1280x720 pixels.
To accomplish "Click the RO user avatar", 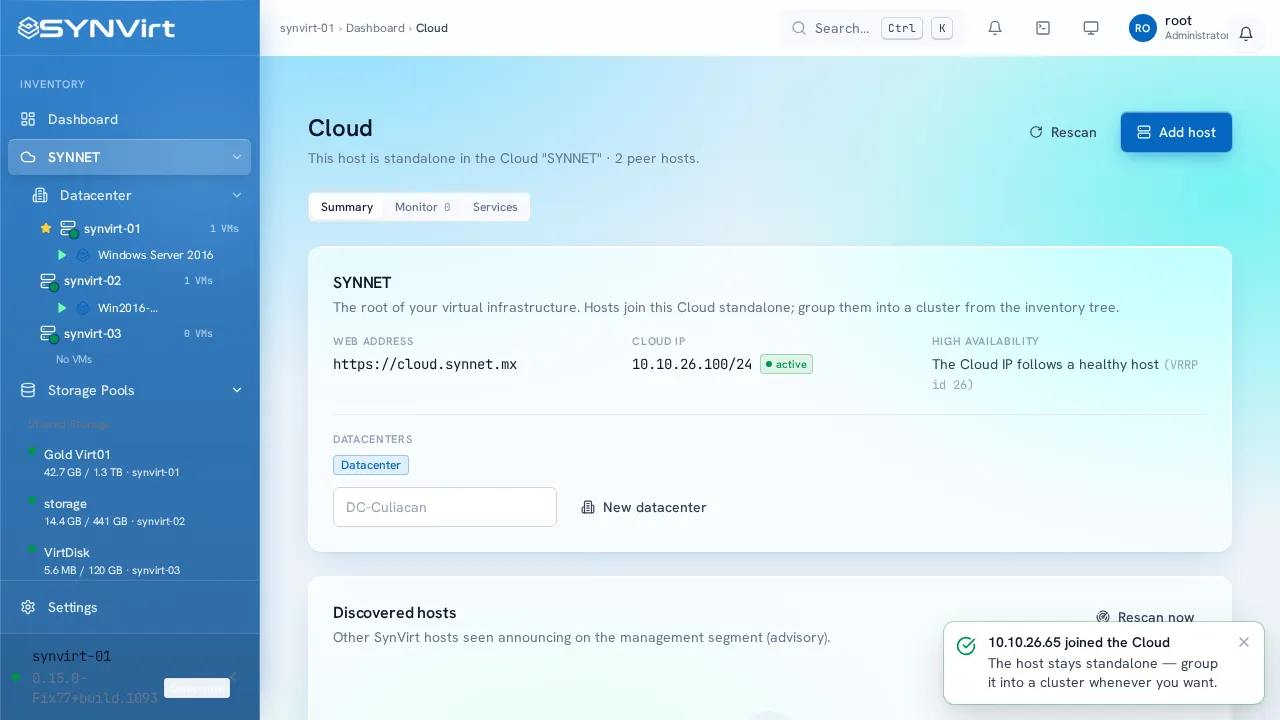I will [x=1143, y=28].
